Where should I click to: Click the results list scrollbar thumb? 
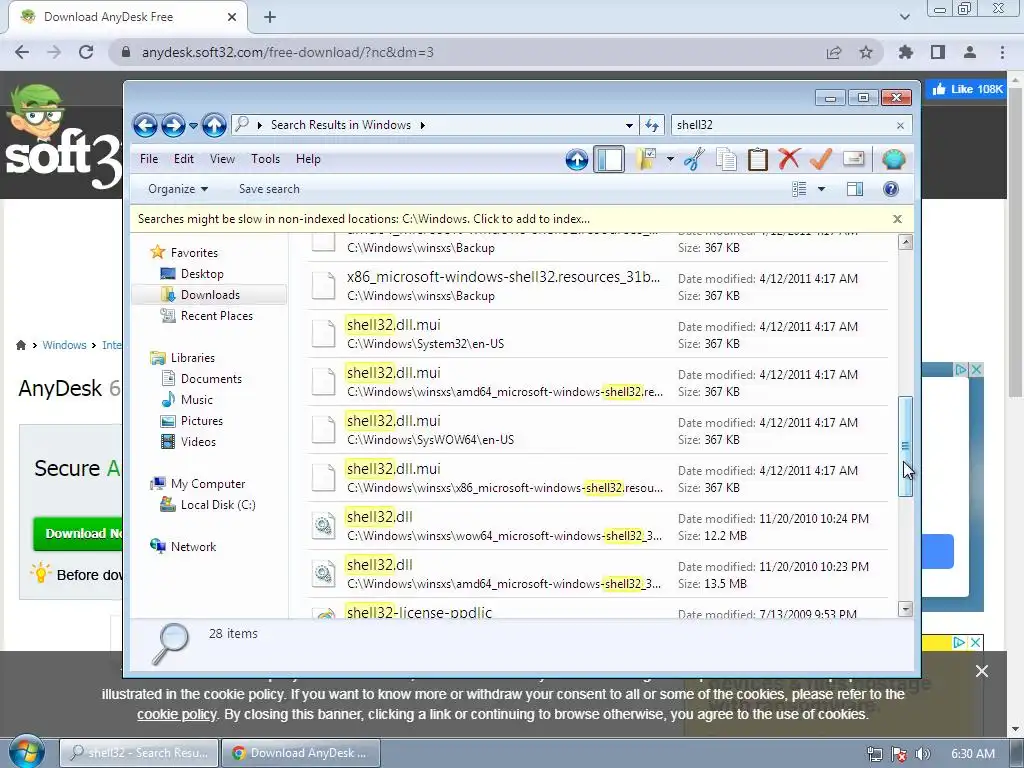[905, 446]
